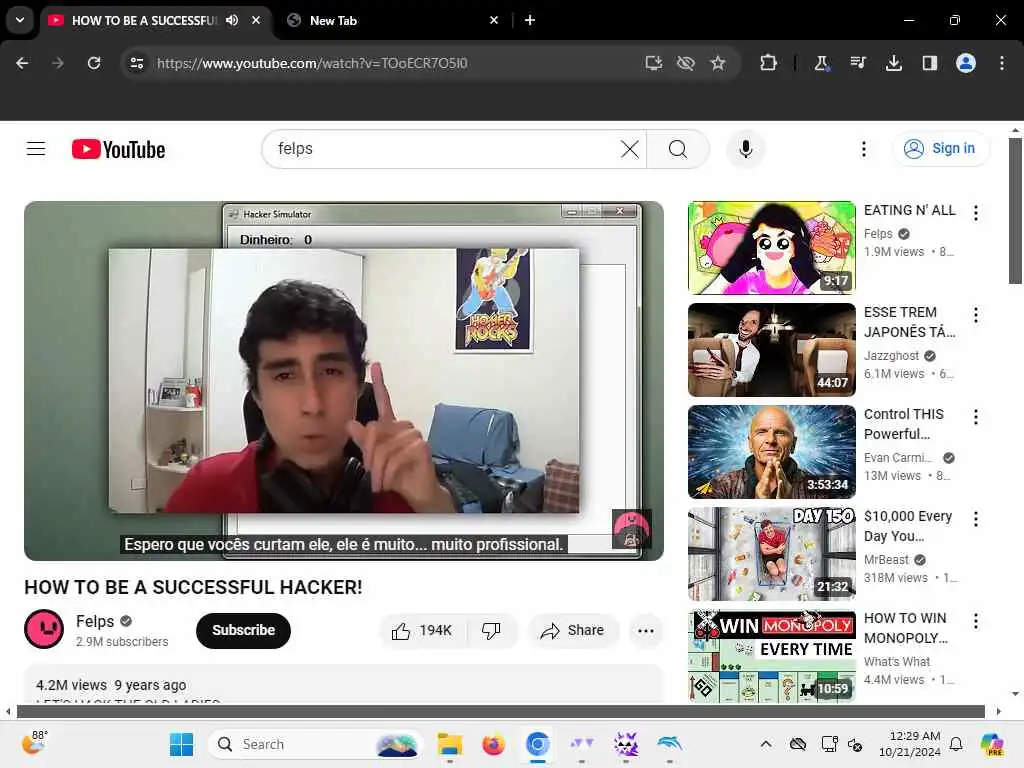Open the Extensions puzzle icon
The height and width of the screenshot is (768, 1024).
(x=769, y=63)
